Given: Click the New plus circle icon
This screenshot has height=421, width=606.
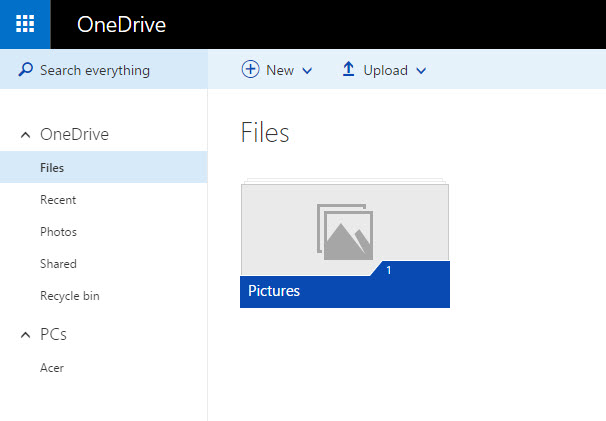Looking at the screenshot, I should tap(250, 70).
